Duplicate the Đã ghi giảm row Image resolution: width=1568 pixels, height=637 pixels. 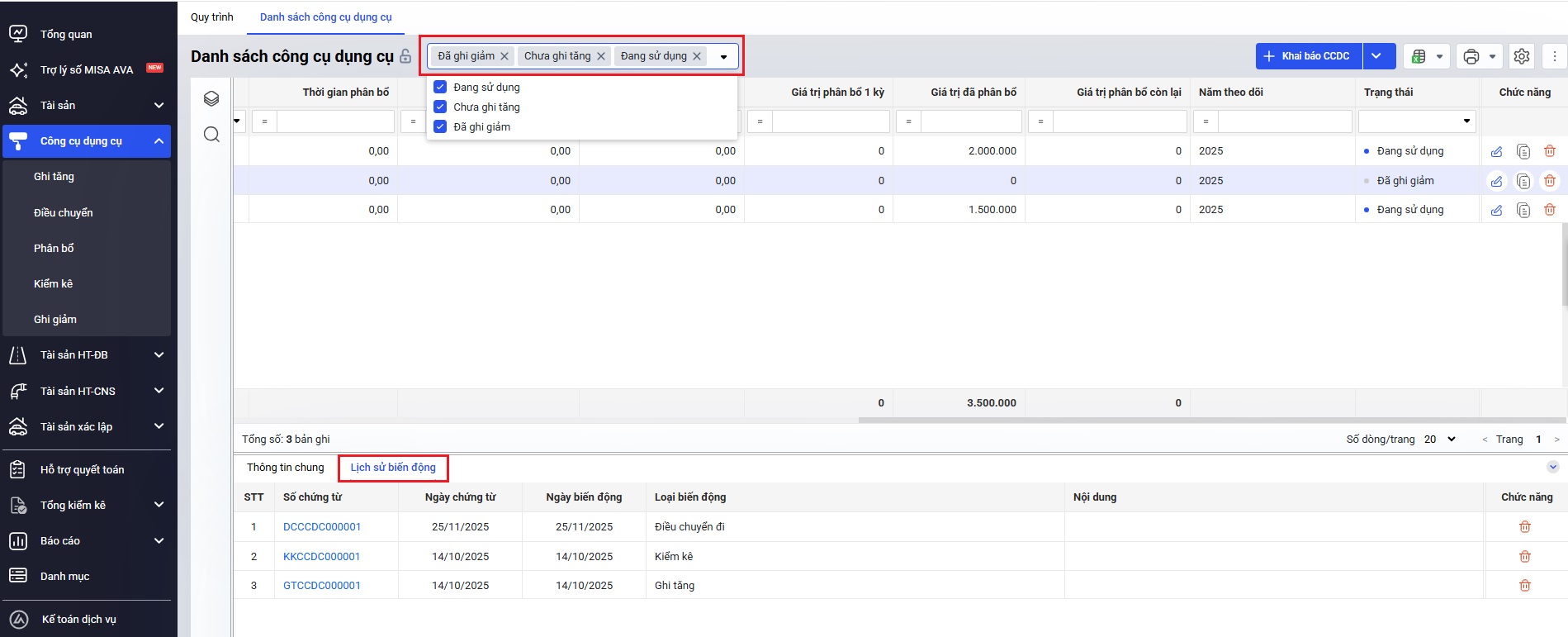click(x=1523, y=181)
